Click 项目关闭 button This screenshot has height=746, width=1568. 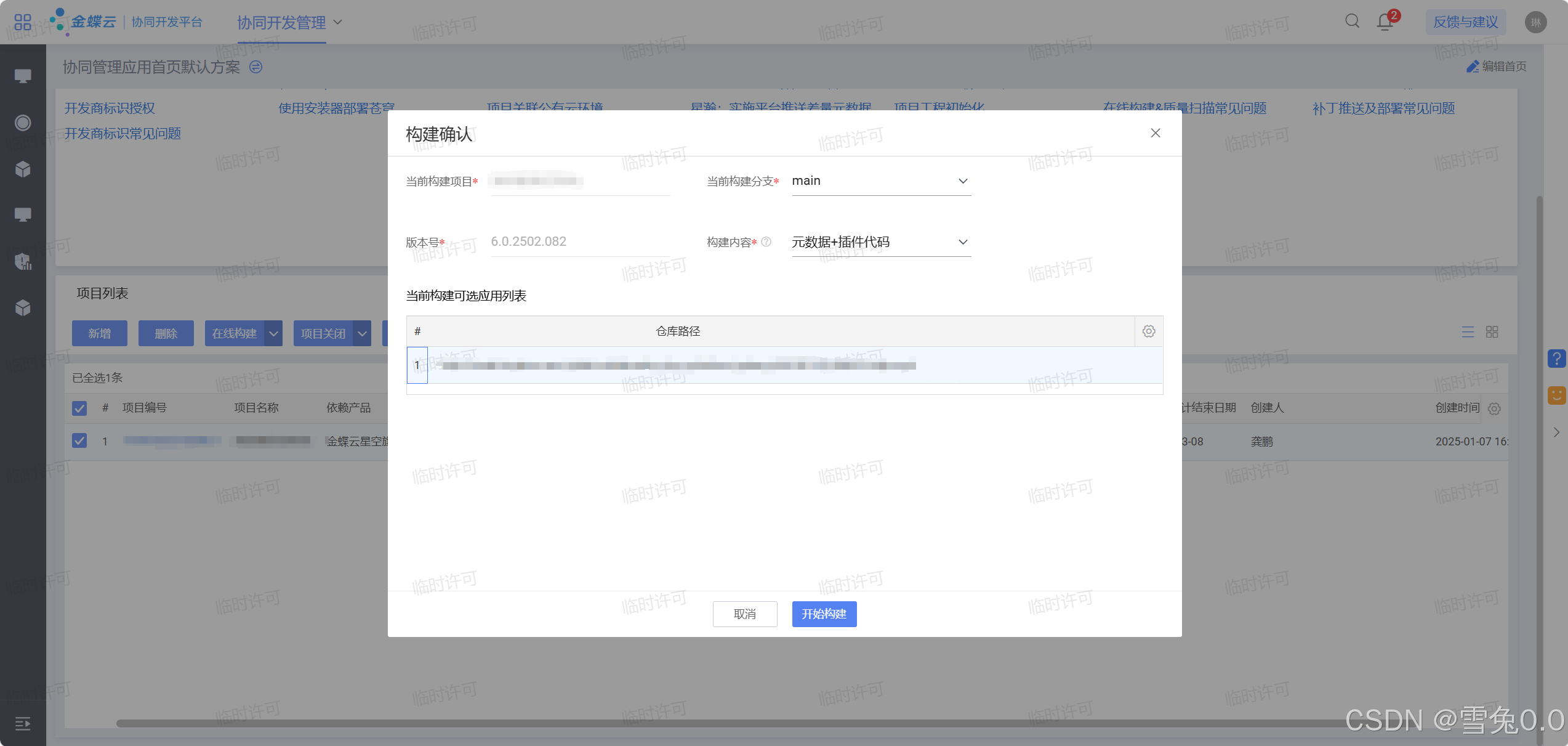pyautogui.click(x=323, y=333)
